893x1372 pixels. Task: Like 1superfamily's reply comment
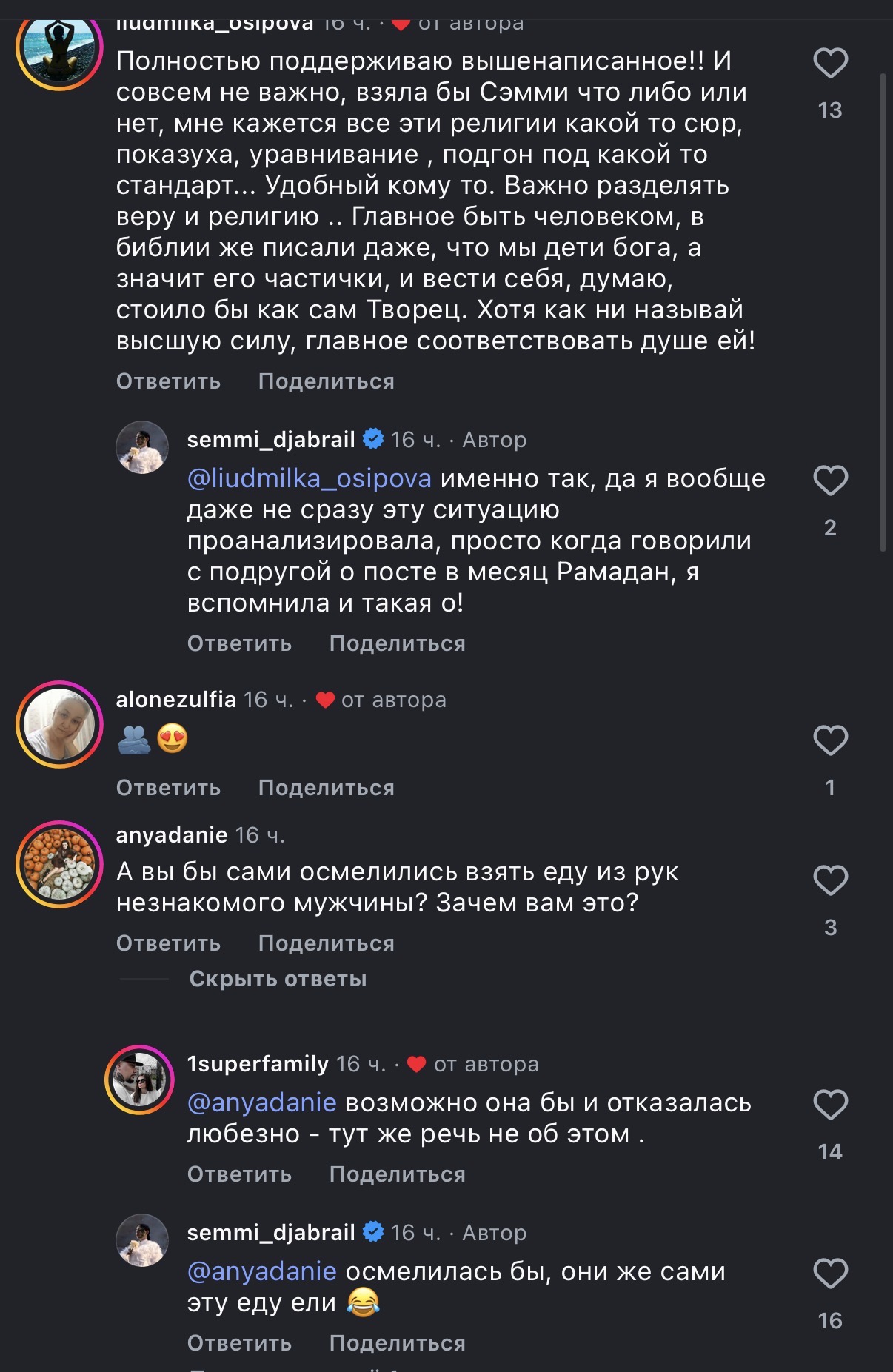tap(830, 1105)
